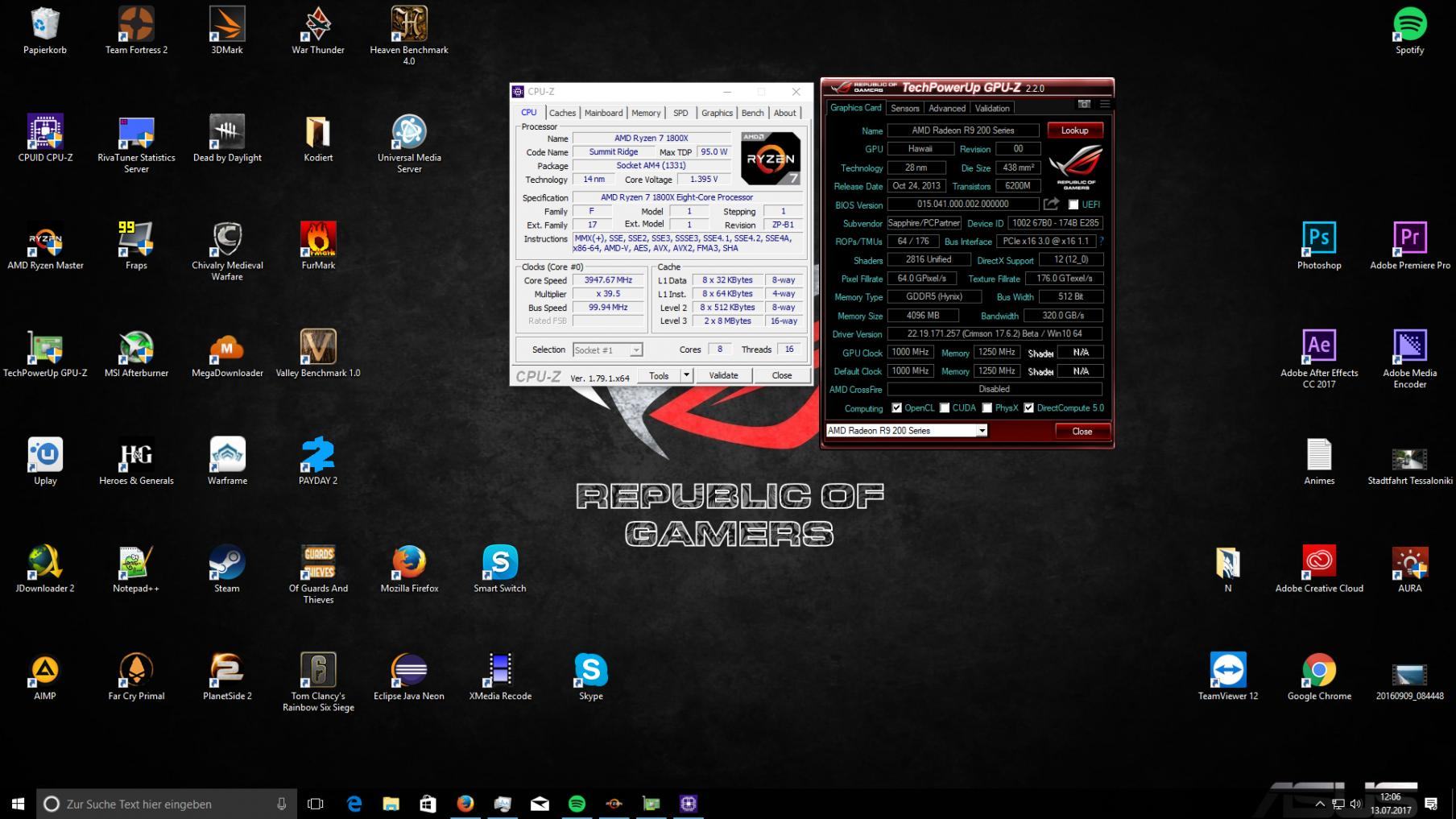Open GPU-Z hamburger menu icon

[1105, 105]
